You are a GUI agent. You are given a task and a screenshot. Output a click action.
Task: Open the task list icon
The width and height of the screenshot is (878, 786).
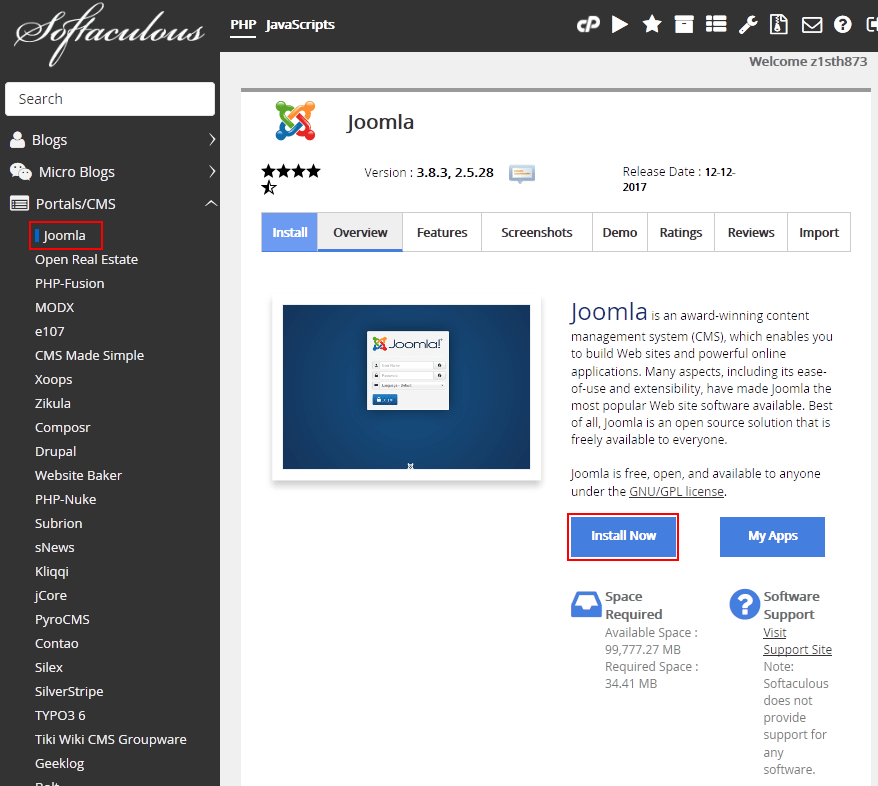[716, 25]
